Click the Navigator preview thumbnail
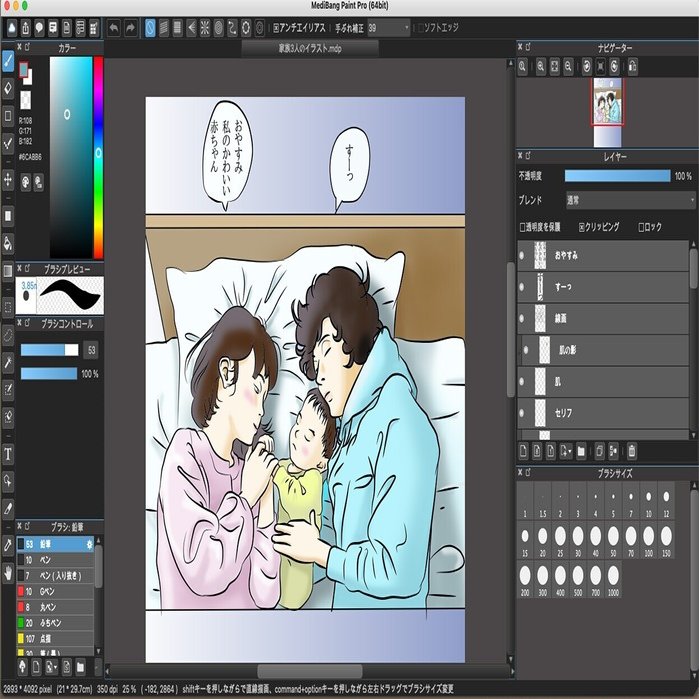 (607, 112)
